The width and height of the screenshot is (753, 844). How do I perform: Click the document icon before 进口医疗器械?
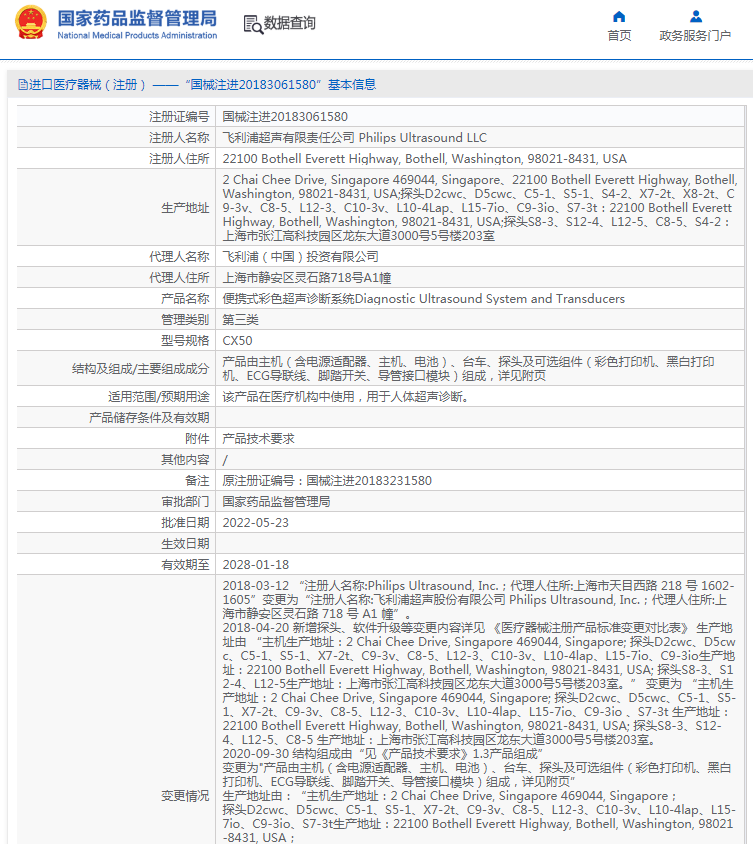pos(23,85)
